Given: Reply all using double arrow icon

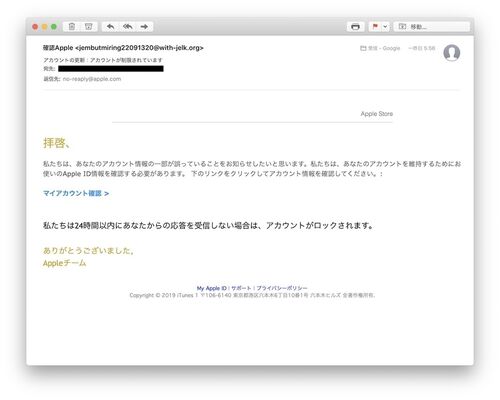Looking at the screenshot, I should 128,27.
